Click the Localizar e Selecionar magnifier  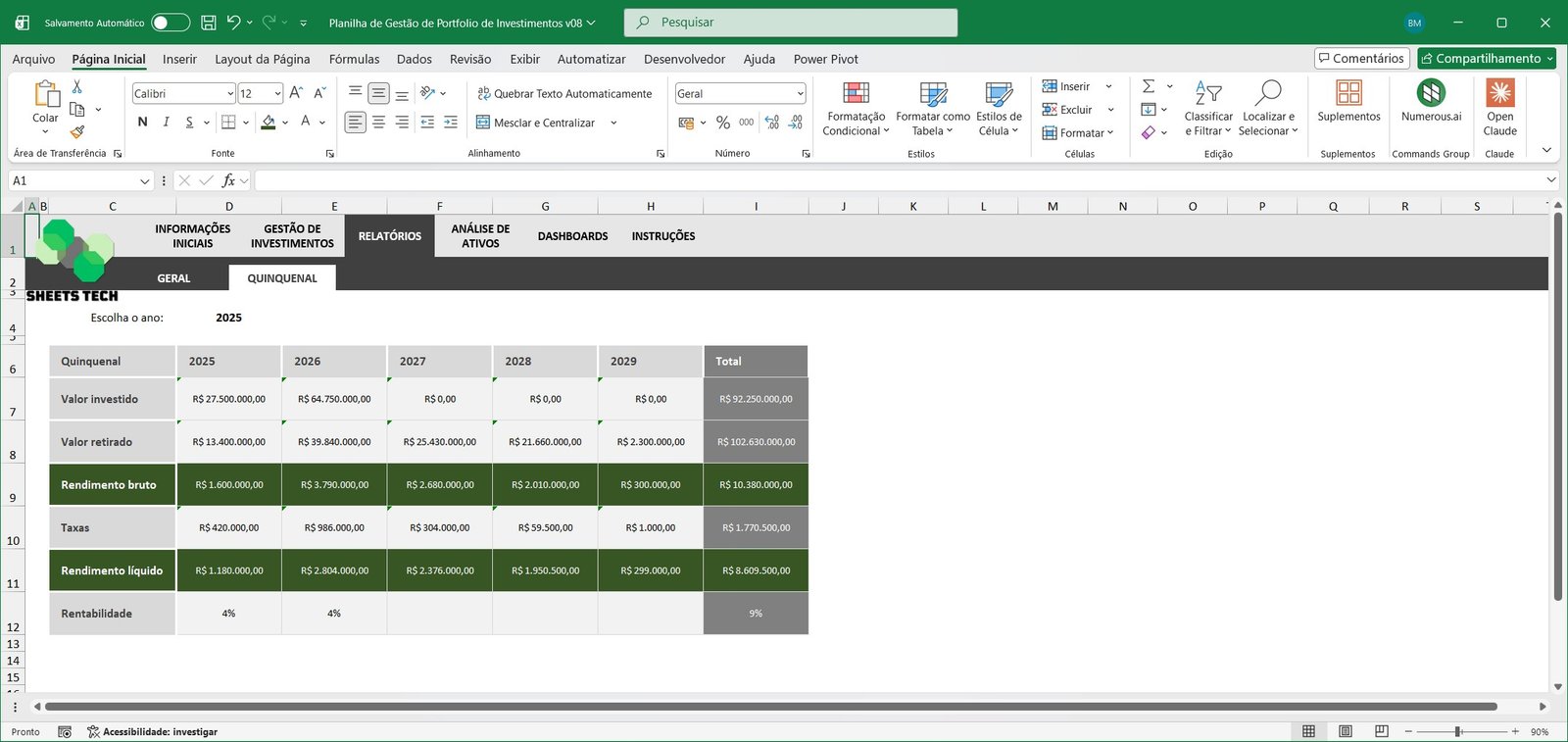pyautogui.click(x=1267, y=94)
